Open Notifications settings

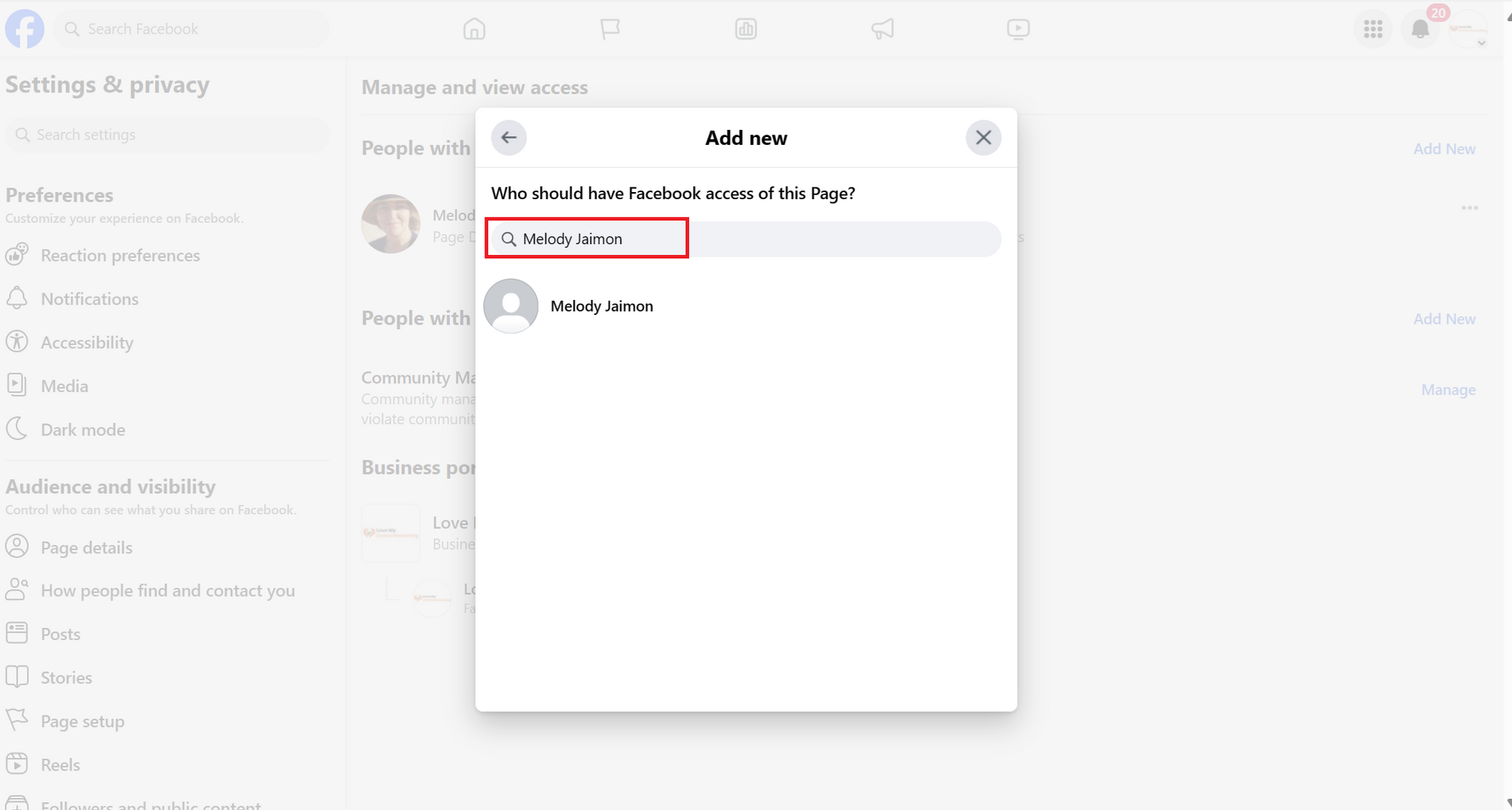pyautogui.click(x=90, y=299)
